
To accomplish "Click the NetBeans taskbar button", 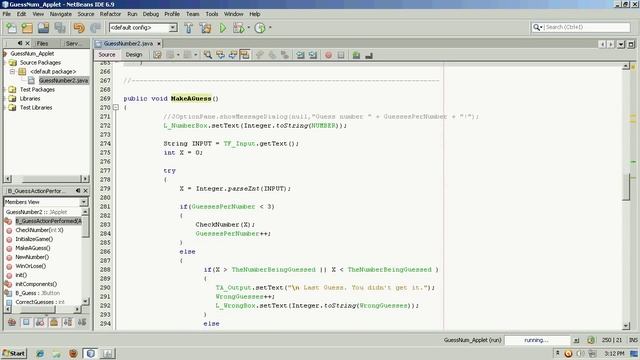I will [91, 353].
